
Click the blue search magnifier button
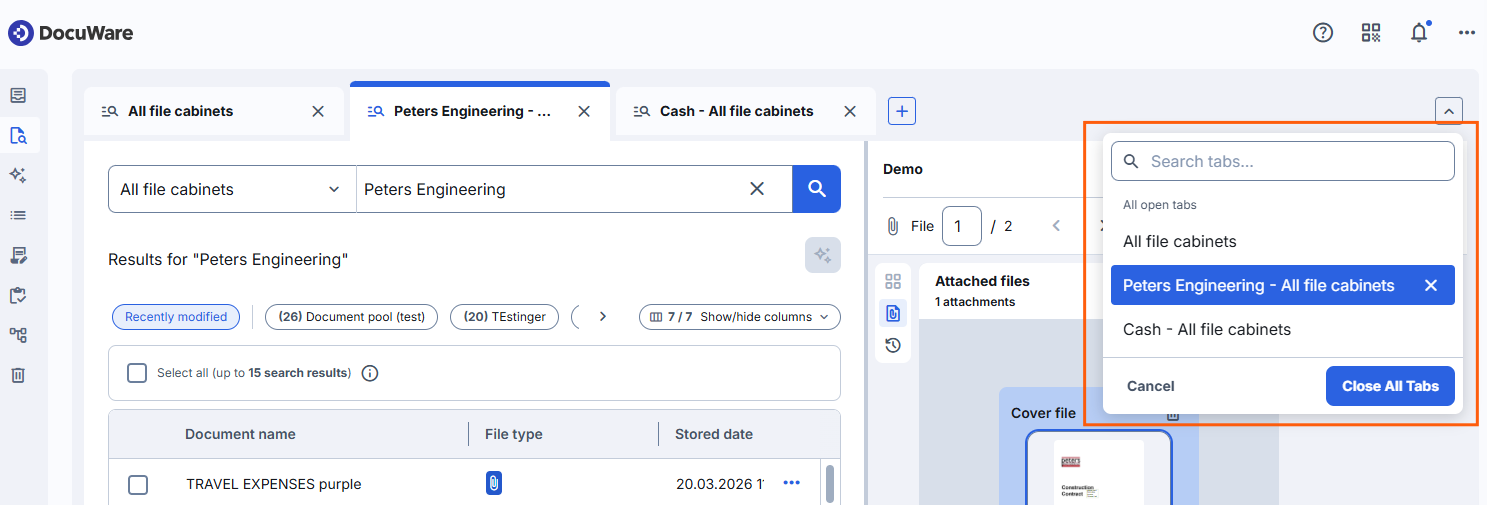click(817, 189)
